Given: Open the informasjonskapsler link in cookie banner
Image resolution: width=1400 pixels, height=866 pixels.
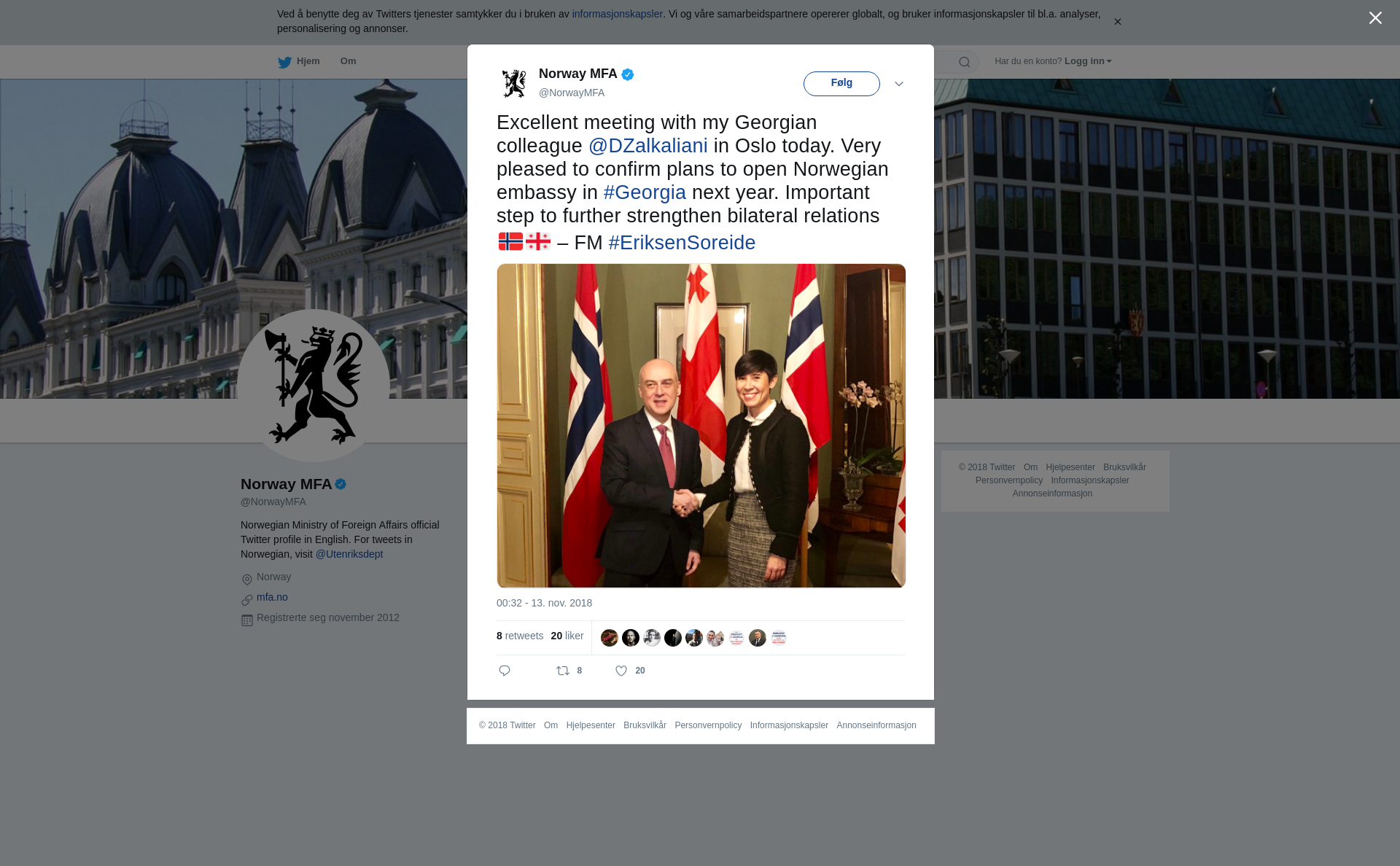Looking at the screenshot, I should [x=617, y=14].
